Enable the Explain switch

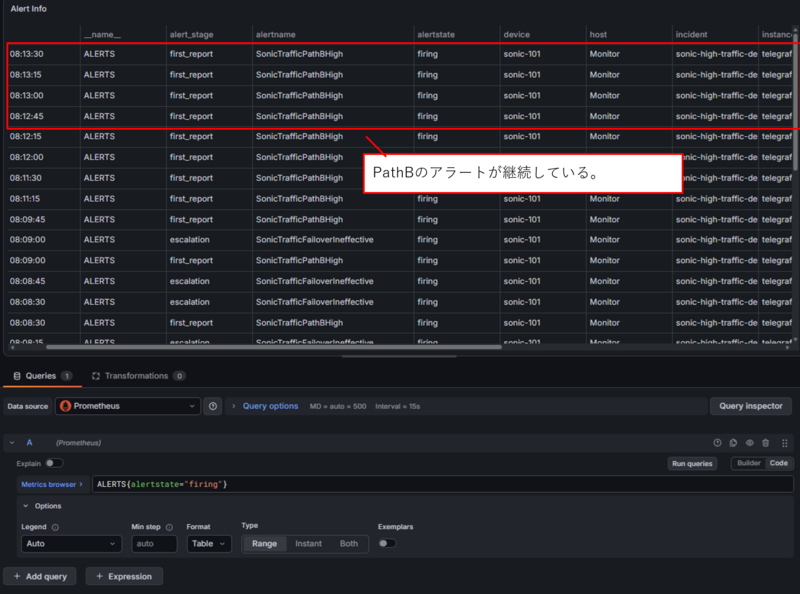coord(54,463)
